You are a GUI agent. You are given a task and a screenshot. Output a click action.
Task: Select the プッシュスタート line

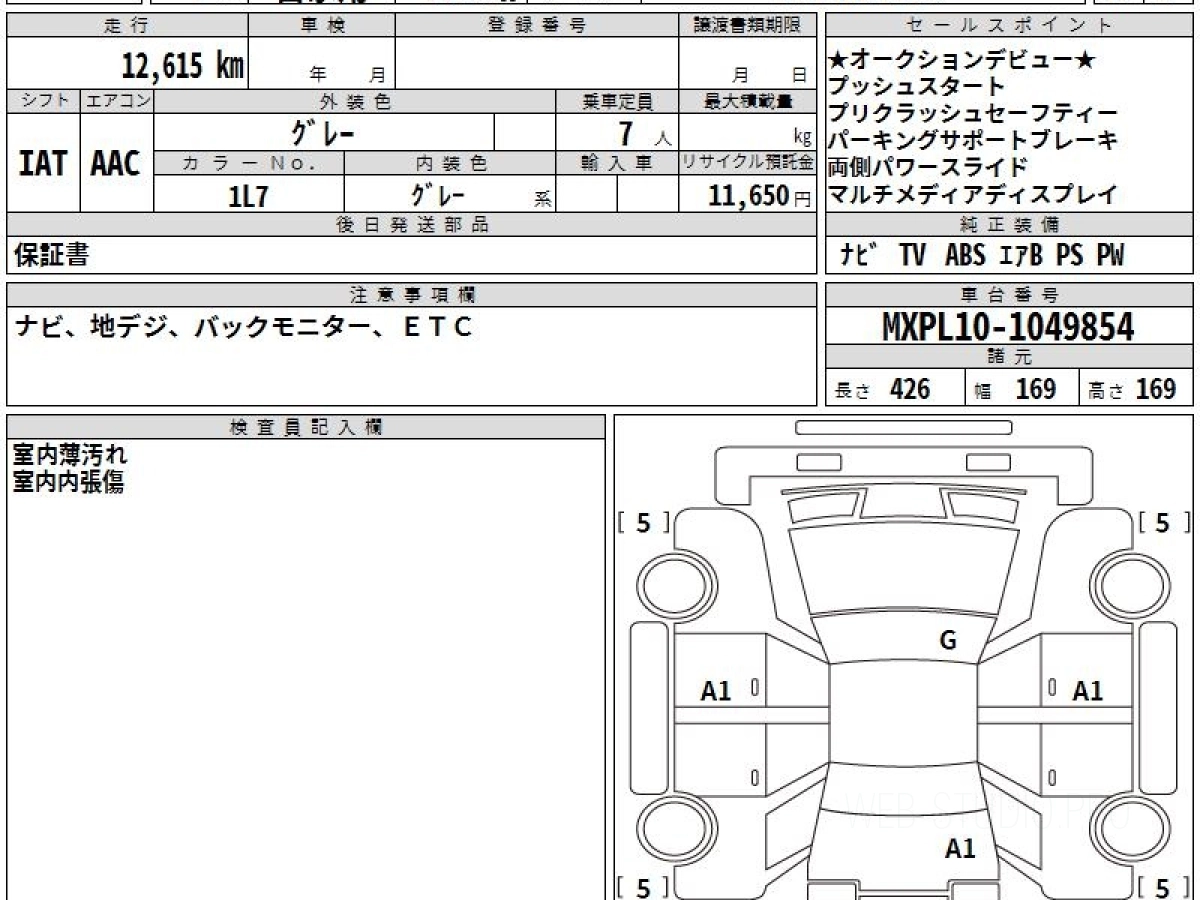[916, 87]
